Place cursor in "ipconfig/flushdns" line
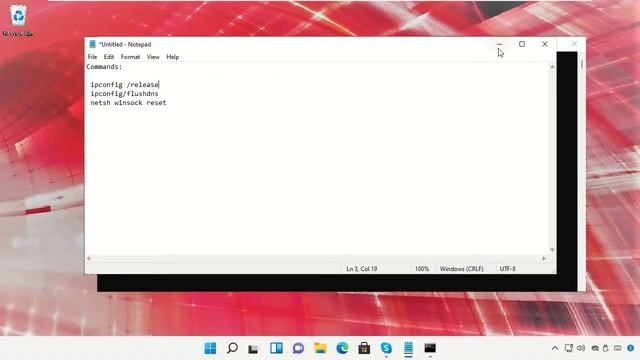The width and height of the screenshot is (640, 360). (124, 94)
